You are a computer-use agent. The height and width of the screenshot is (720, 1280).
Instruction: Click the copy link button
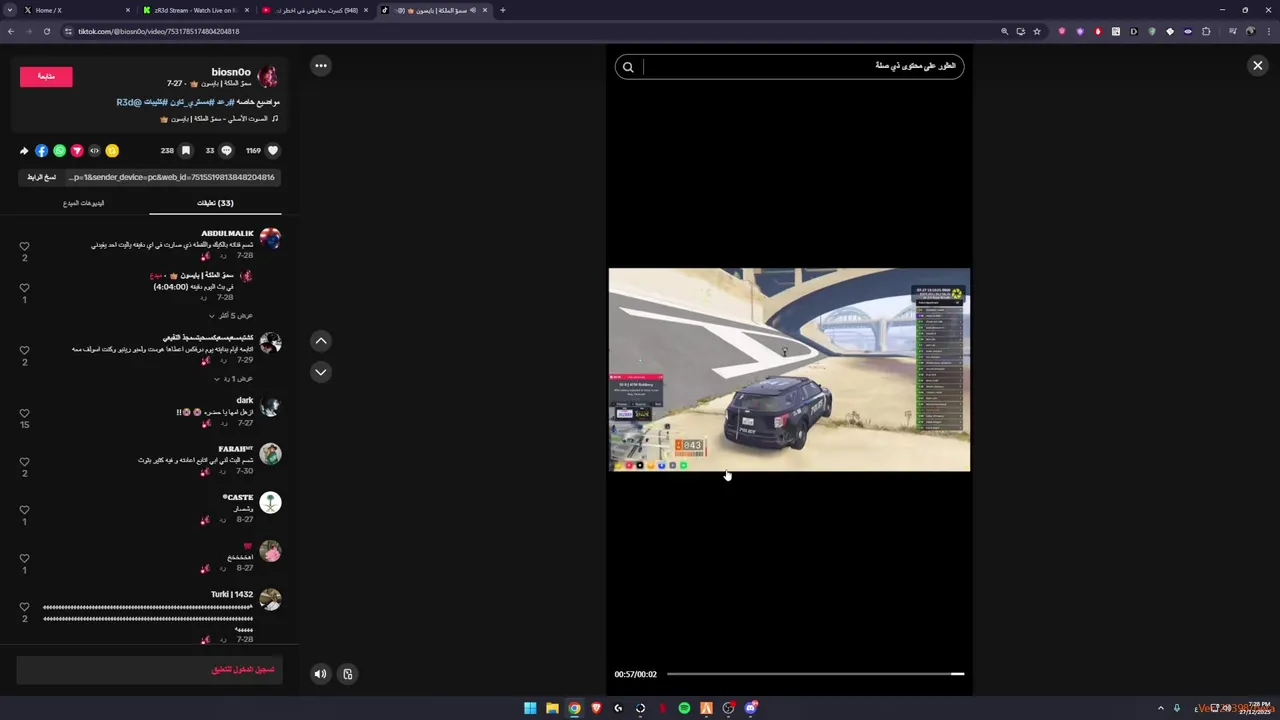click(x=41, y=177)
